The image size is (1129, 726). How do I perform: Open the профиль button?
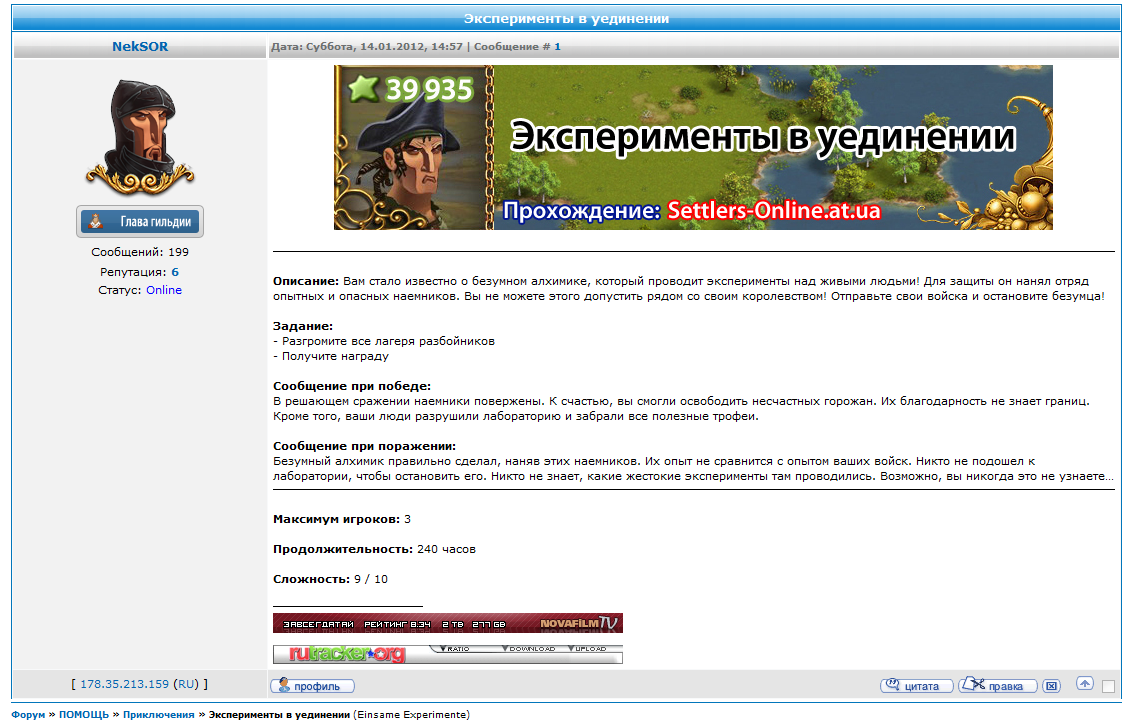point(312,686)
